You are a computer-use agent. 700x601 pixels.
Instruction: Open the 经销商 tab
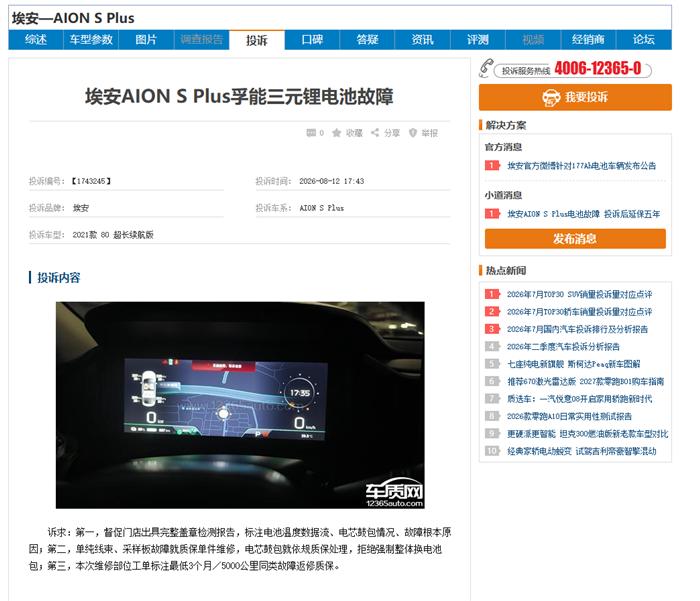(588, 40)
